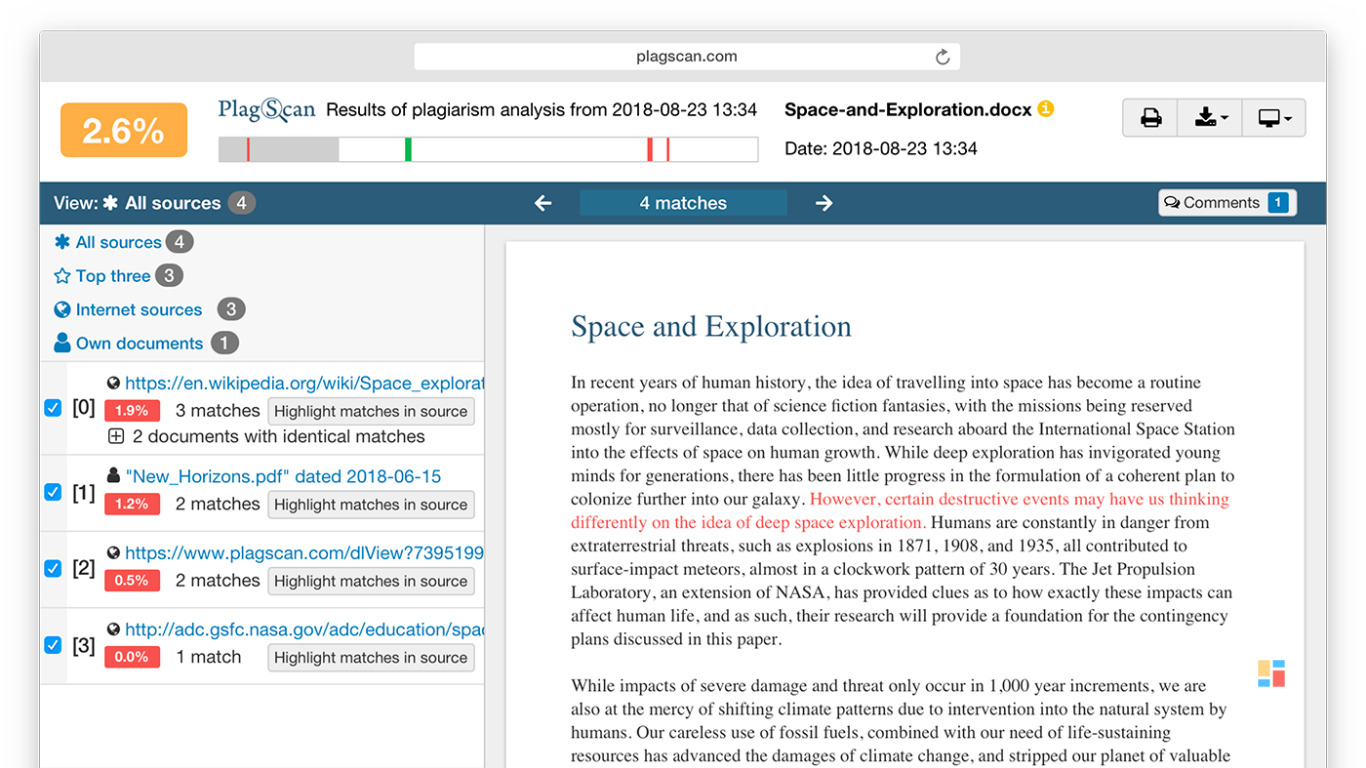Uncheck source [1] New_Horizons checkbox
Image resolution: width=1366 pixels, height=768 pixels.
tap(53, 492)
